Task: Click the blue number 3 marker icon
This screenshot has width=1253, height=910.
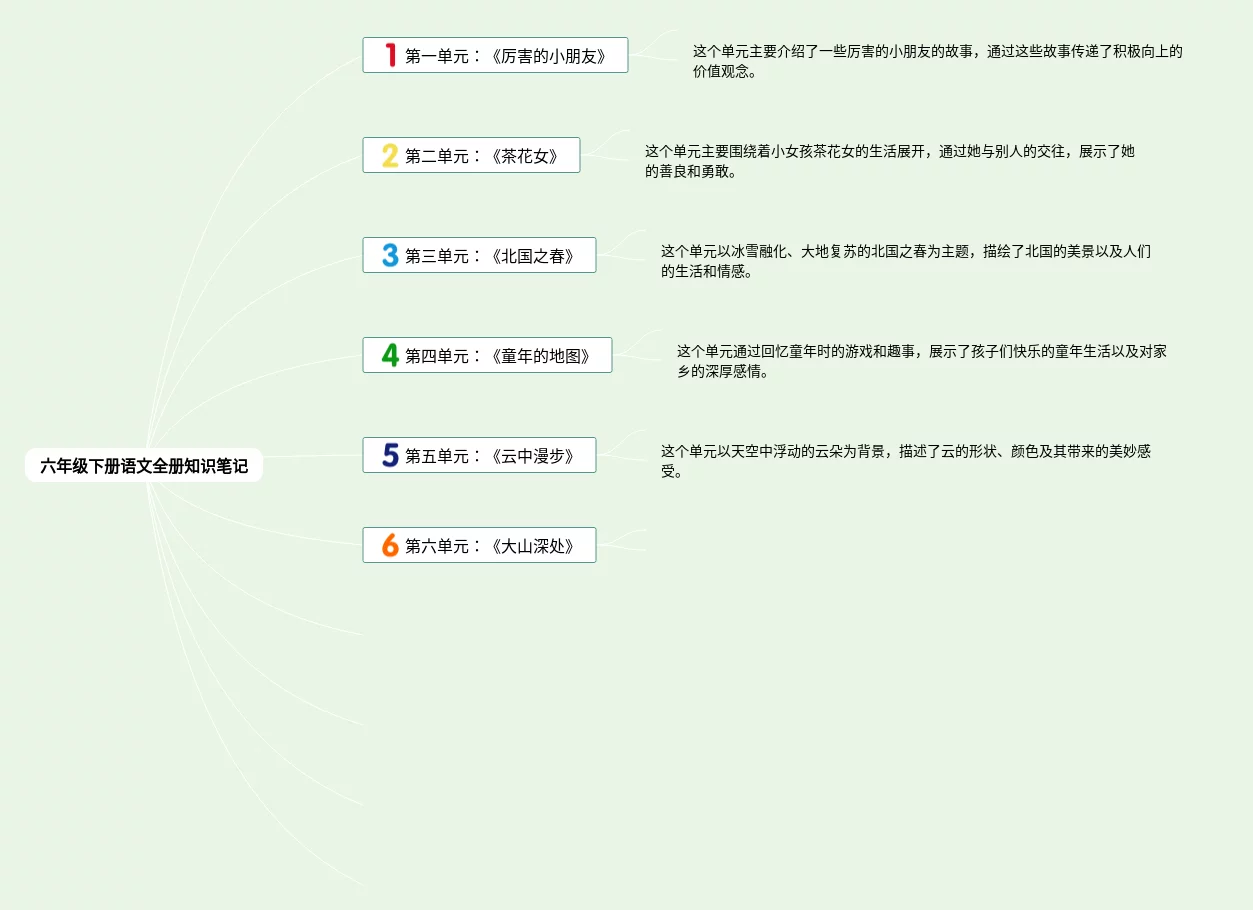Action: (x=390, y=255)
